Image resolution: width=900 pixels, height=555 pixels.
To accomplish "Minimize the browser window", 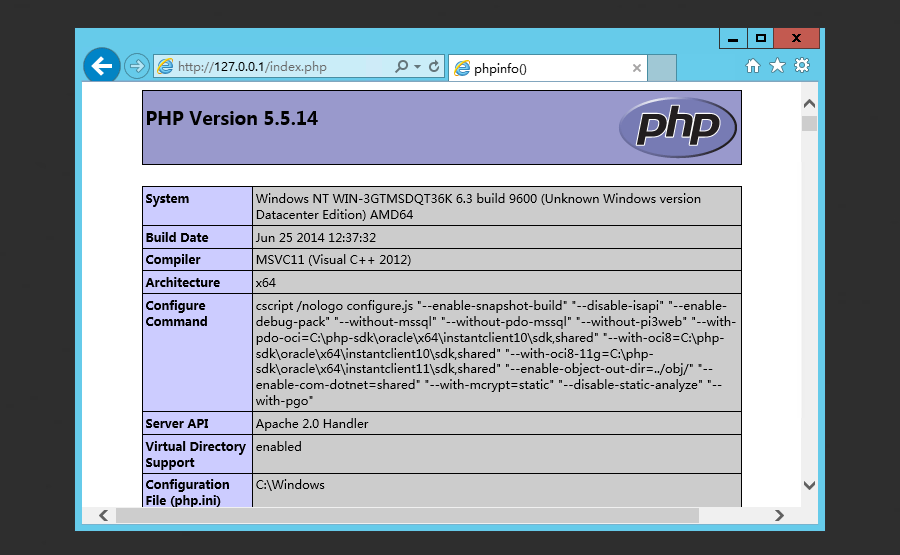I will coord(733,38).
